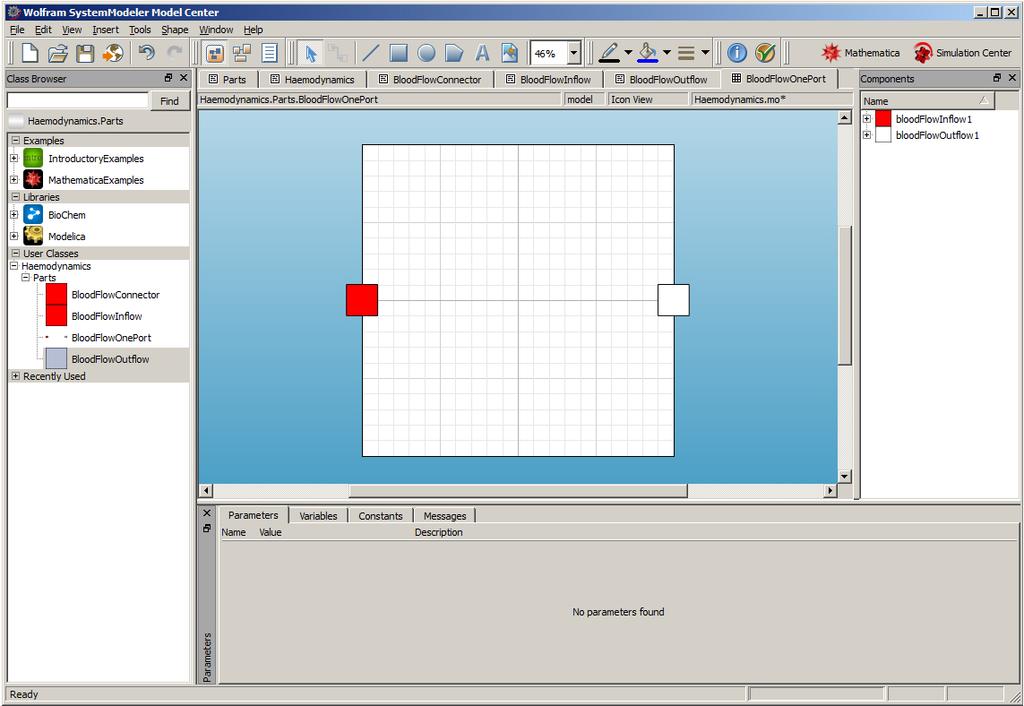Switch to the BloodFlowOutflow tab

point(662,80)
